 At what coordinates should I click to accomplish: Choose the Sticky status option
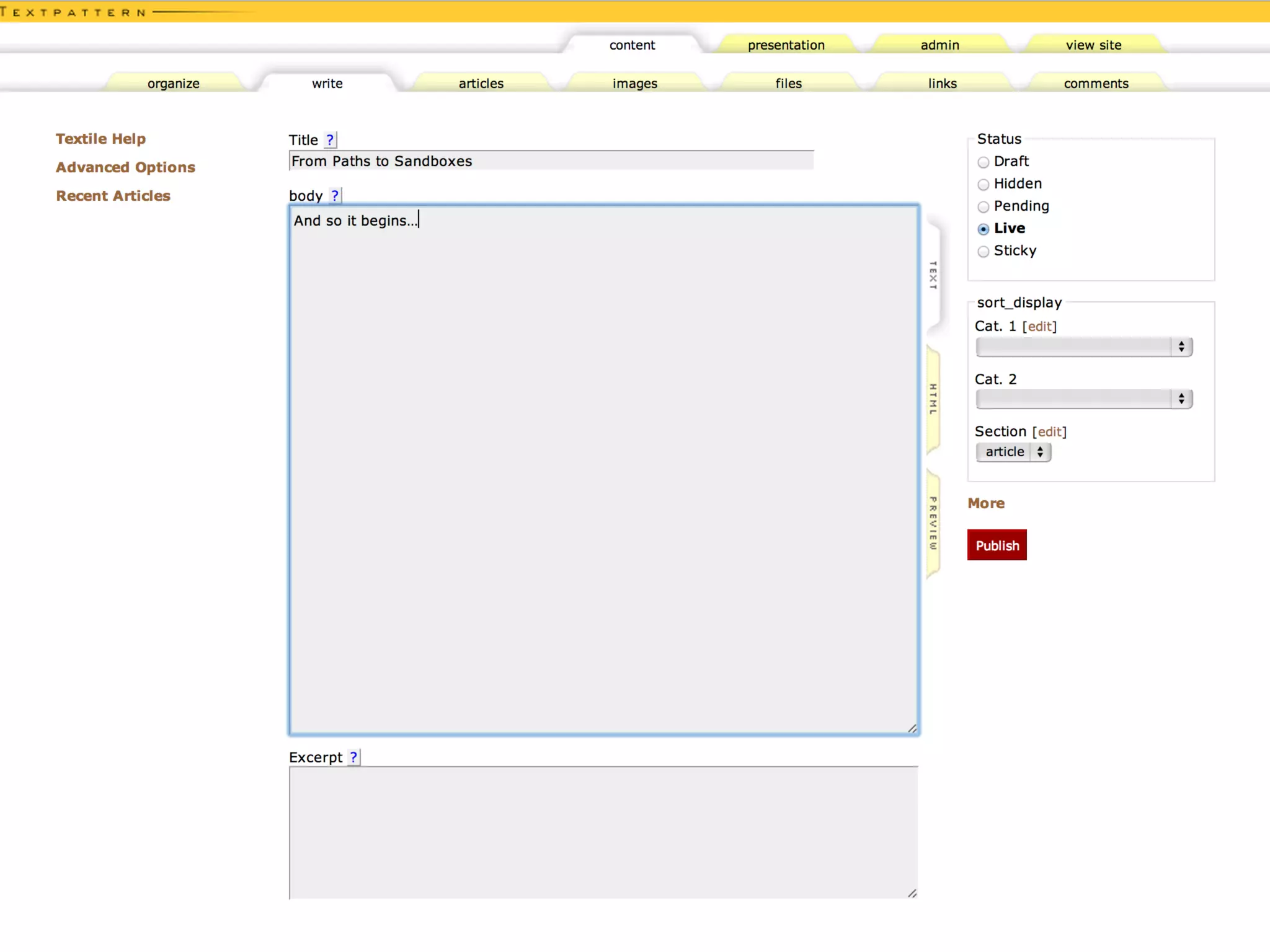984,252
